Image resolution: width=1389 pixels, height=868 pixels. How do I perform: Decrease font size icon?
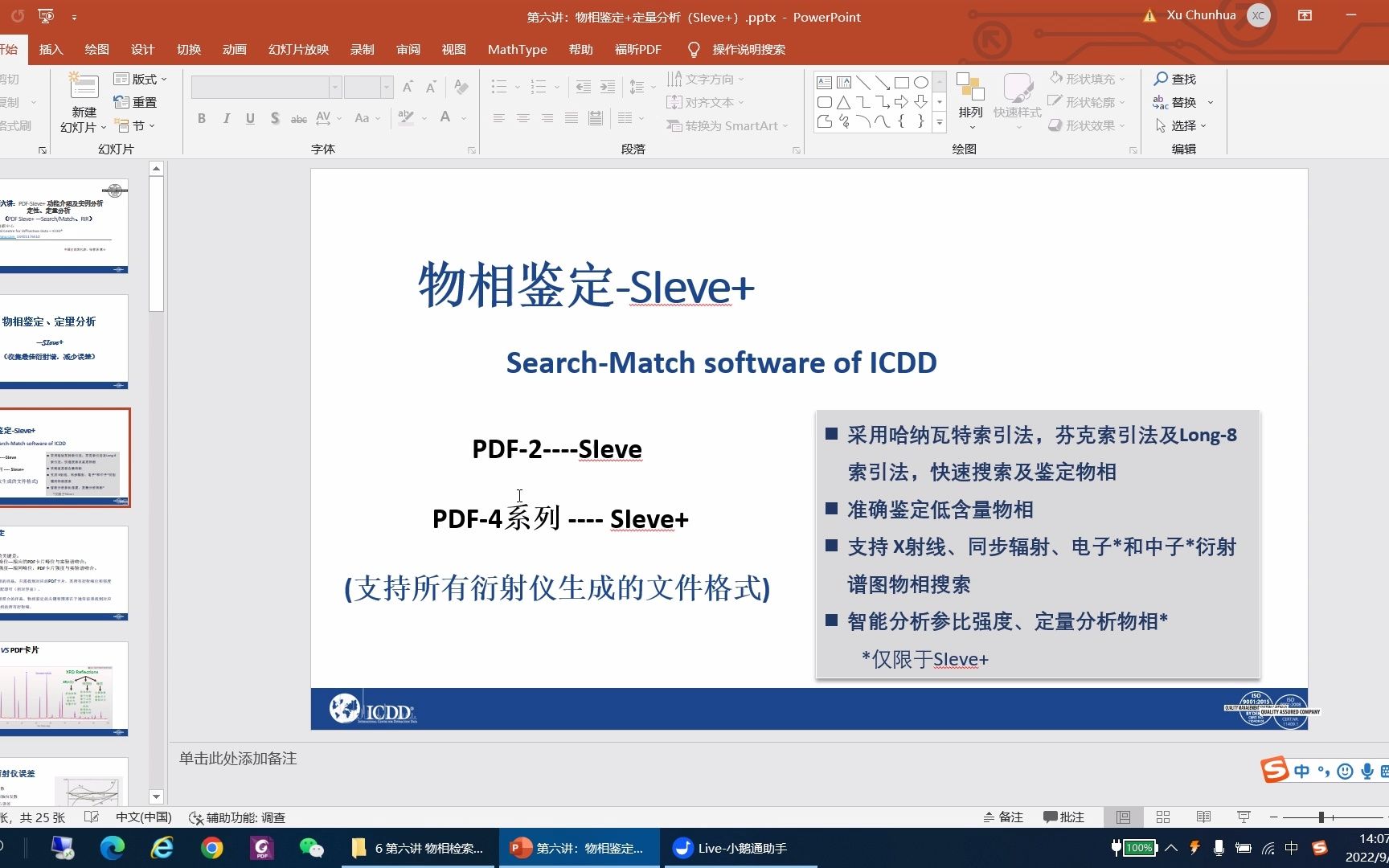tap(432, 87)
